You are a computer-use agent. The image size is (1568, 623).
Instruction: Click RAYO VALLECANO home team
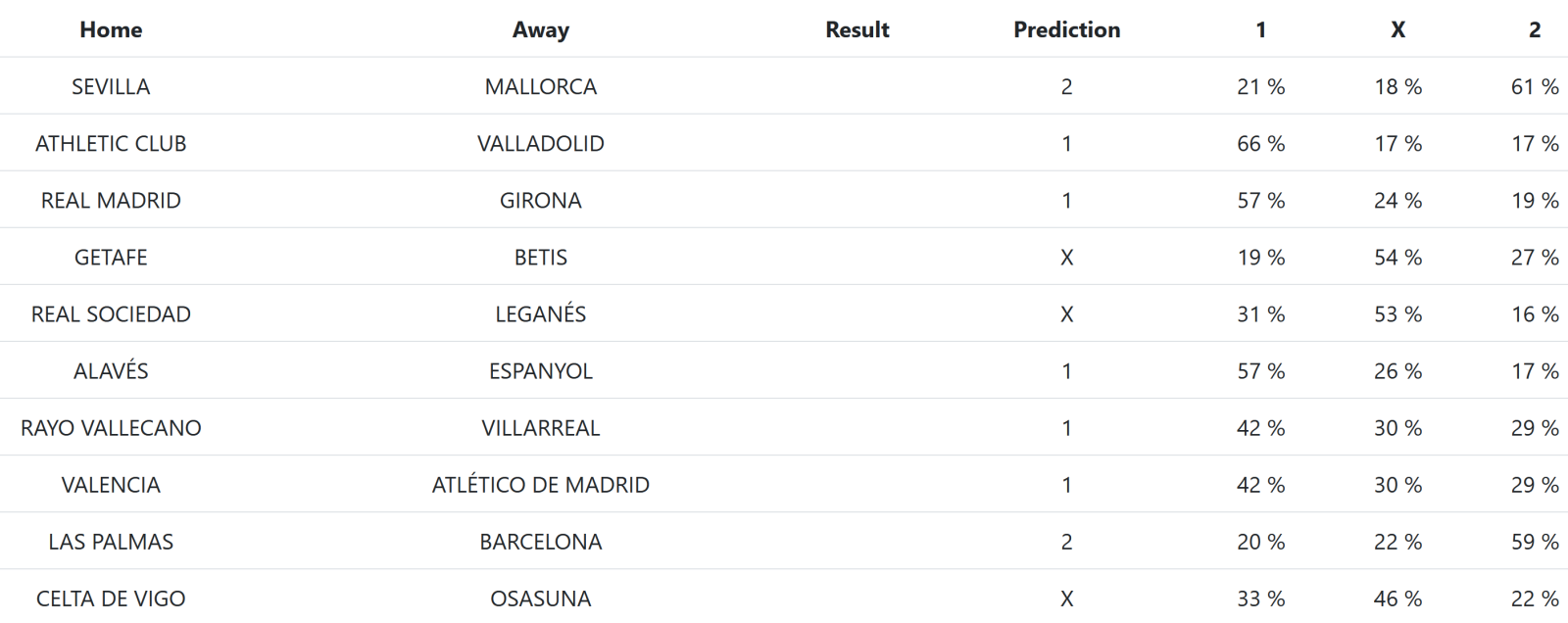click(x=111, y=427)
